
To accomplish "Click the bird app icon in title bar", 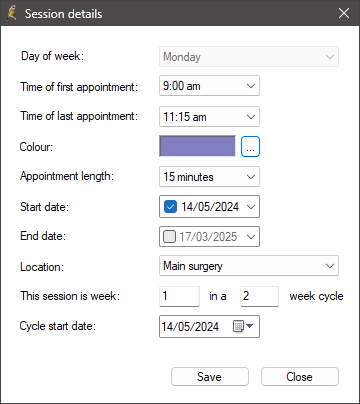I will tap(12, 13).
